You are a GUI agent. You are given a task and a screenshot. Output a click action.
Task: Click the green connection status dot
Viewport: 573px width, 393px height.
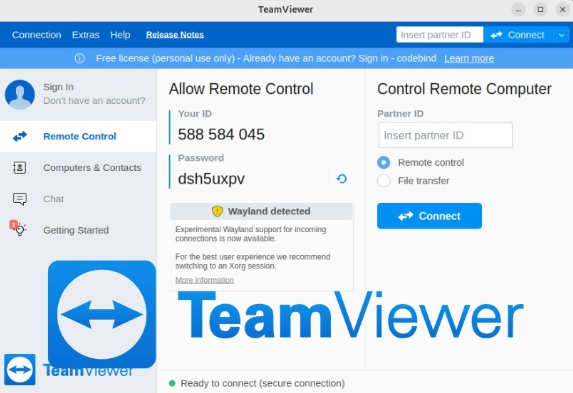pyautogui.click(x=172, y=383)
